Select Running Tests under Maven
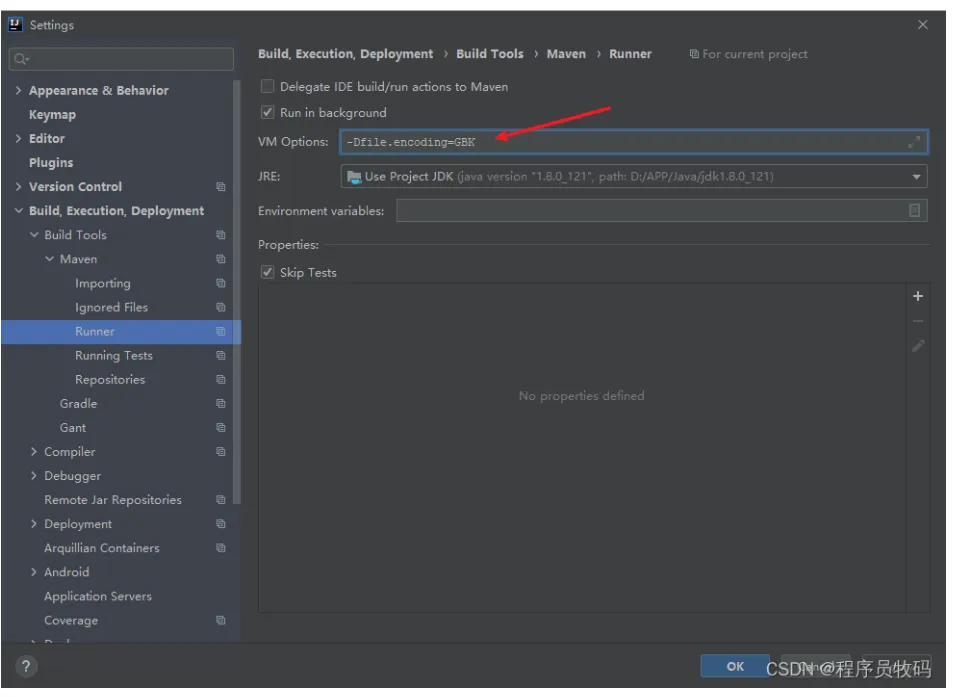 point(114,356)
